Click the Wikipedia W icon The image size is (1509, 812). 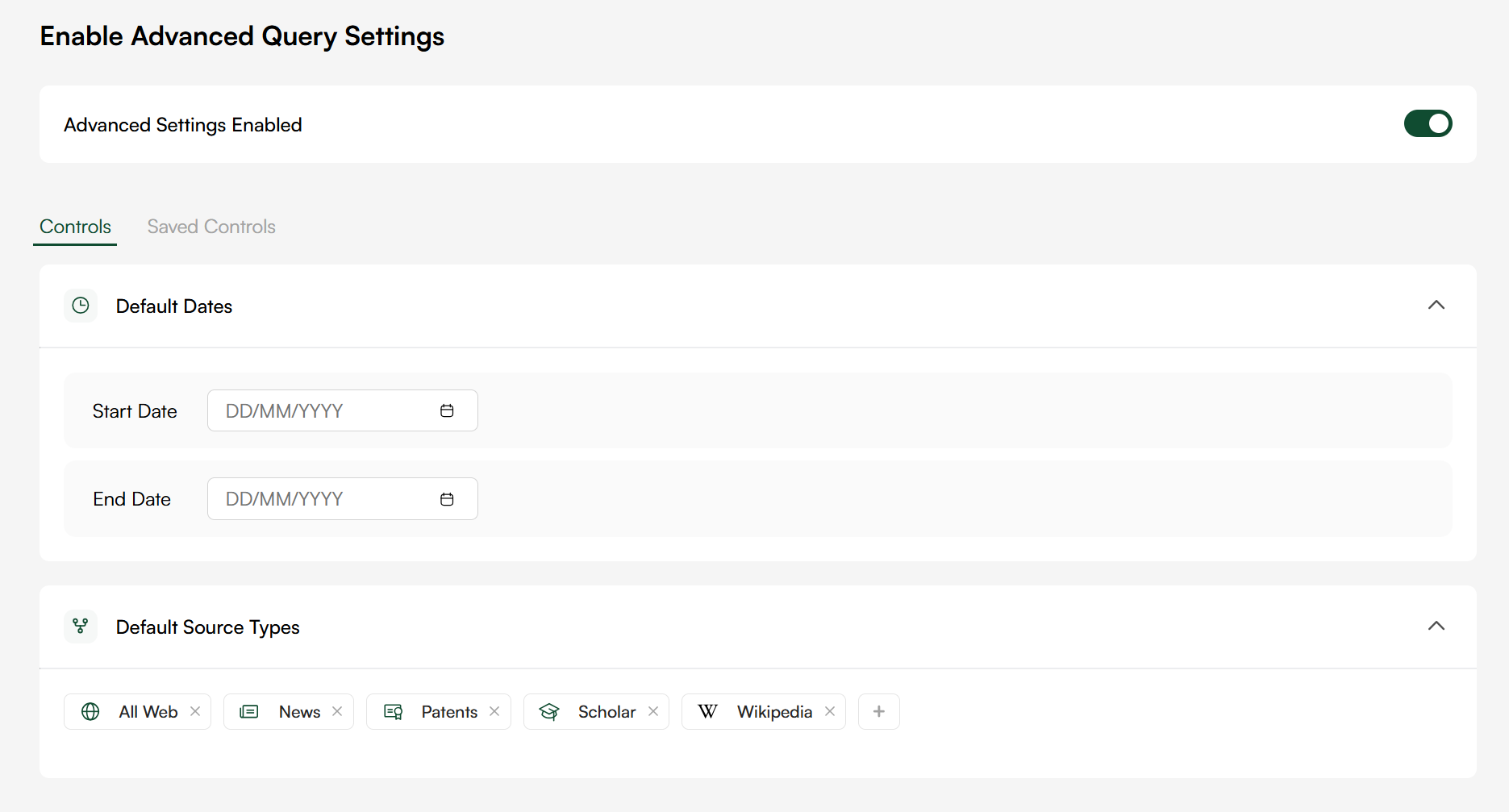(x=707, y=711)
